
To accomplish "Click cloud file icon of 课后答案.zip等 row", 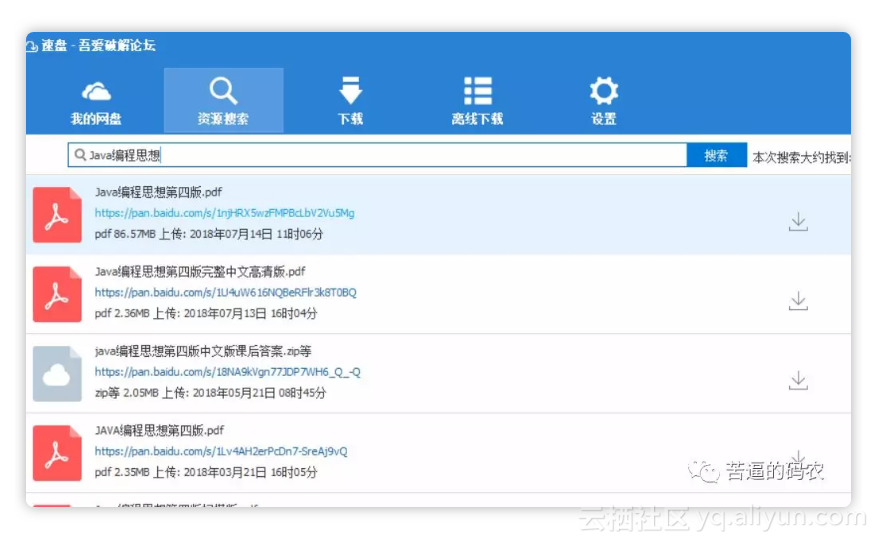I will coord(57,374).
